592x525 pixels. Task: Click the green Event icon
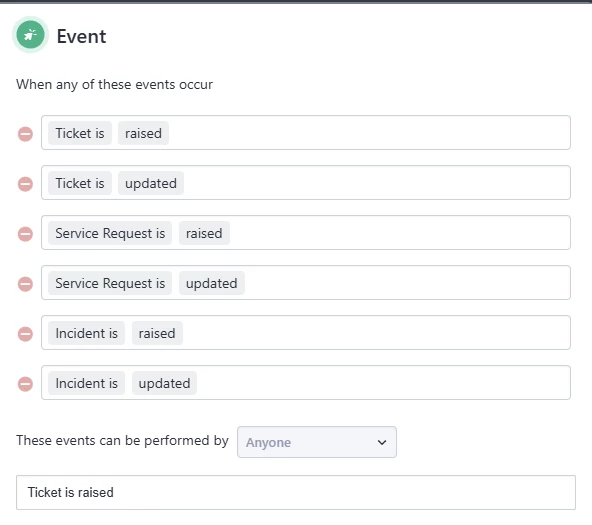(x=31, y=35)
